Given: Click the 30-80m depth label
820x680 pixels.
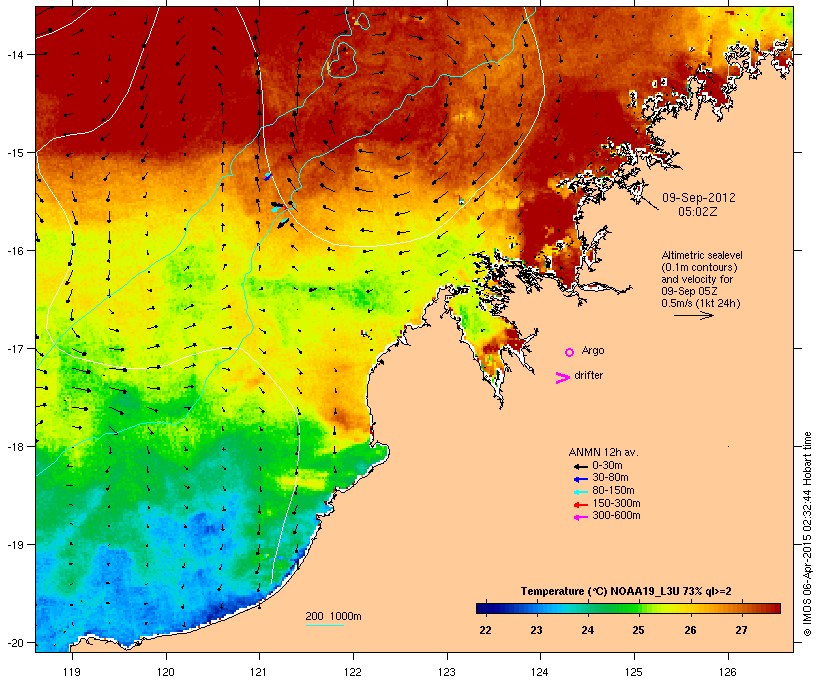Looking at the screenshot, I should tap(610, 478).
